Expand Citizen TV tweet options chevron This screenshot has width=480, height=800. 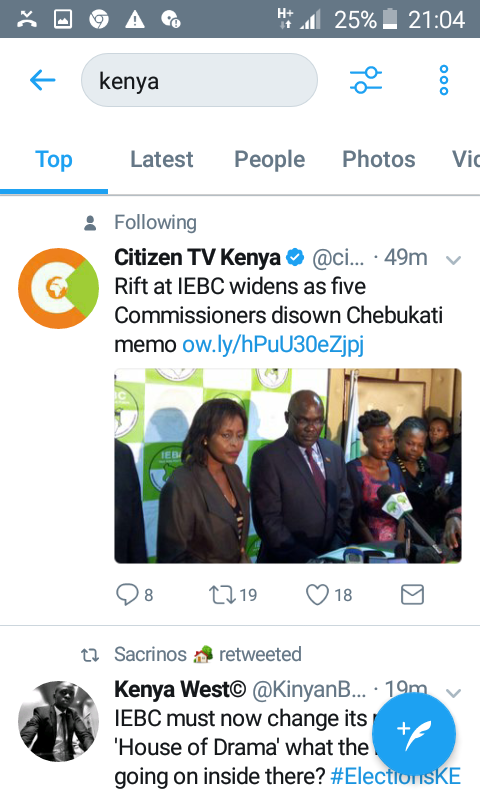(453, 260)
